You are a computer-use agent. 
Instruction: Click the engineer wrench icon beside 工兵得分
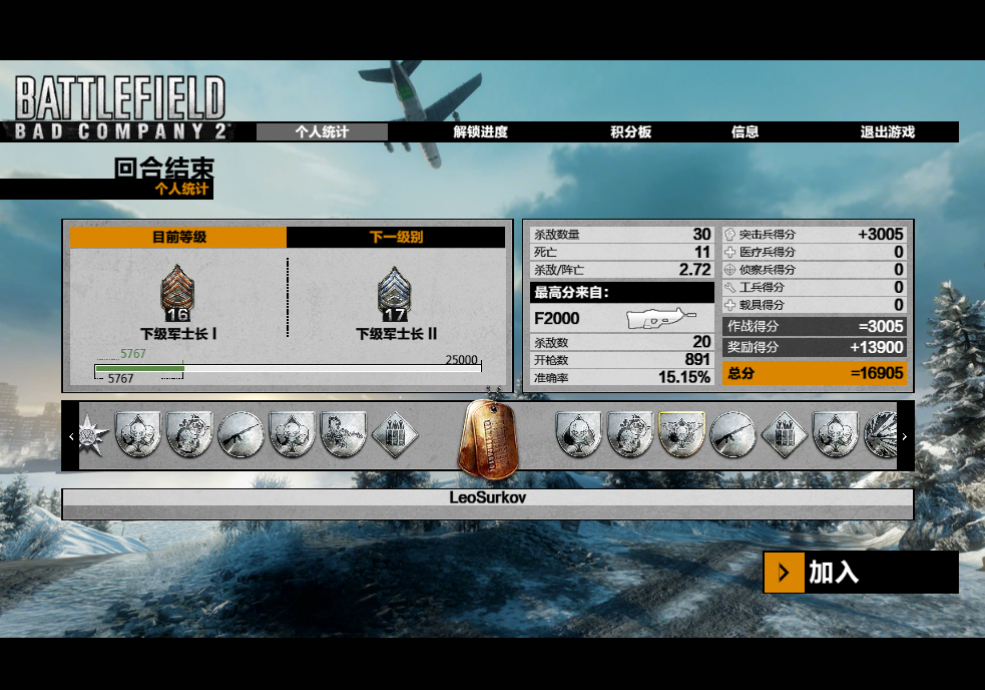tap(730, 287)
